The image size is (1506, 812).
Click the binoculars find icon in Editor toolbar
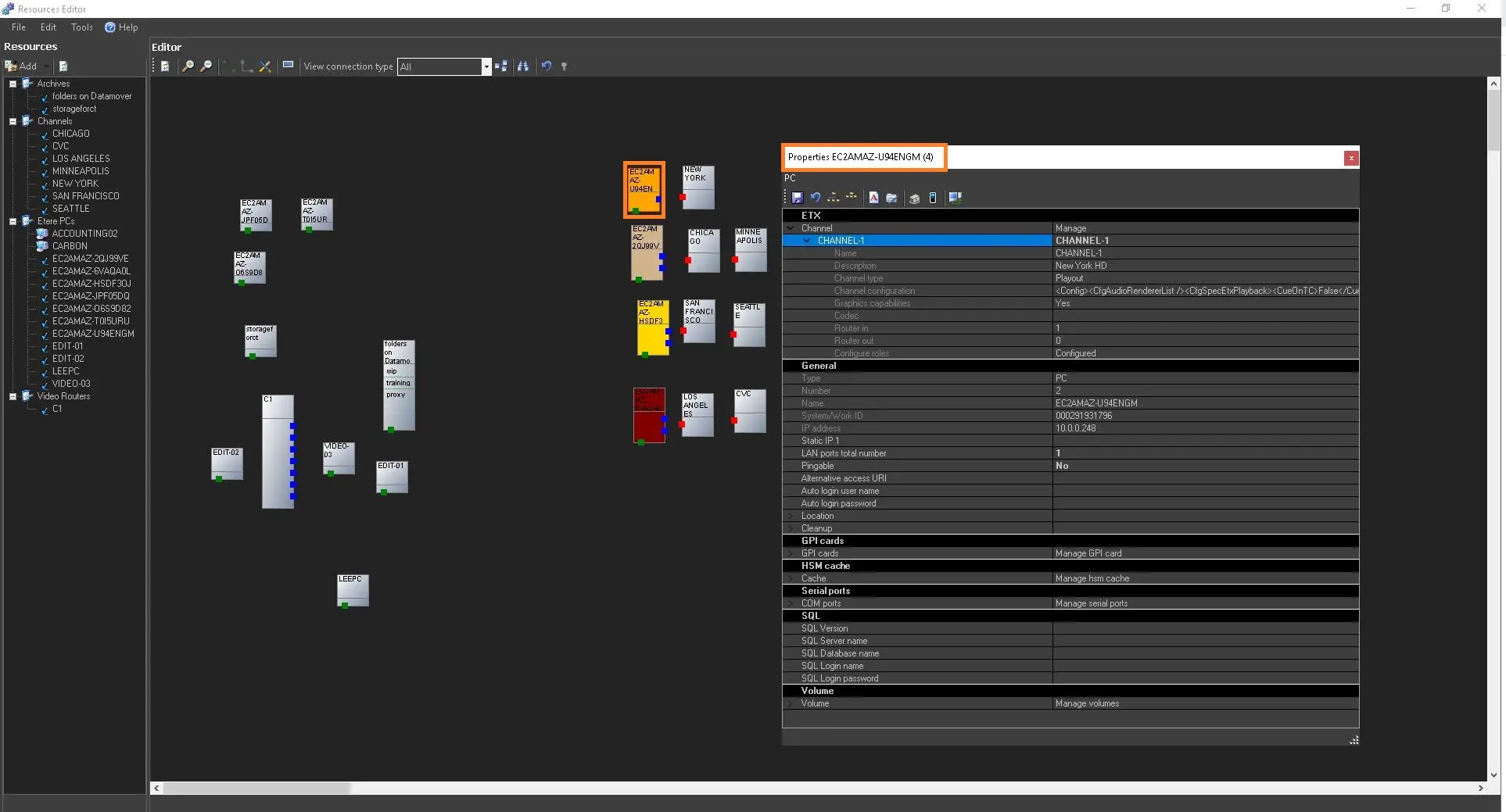(523, 66)
